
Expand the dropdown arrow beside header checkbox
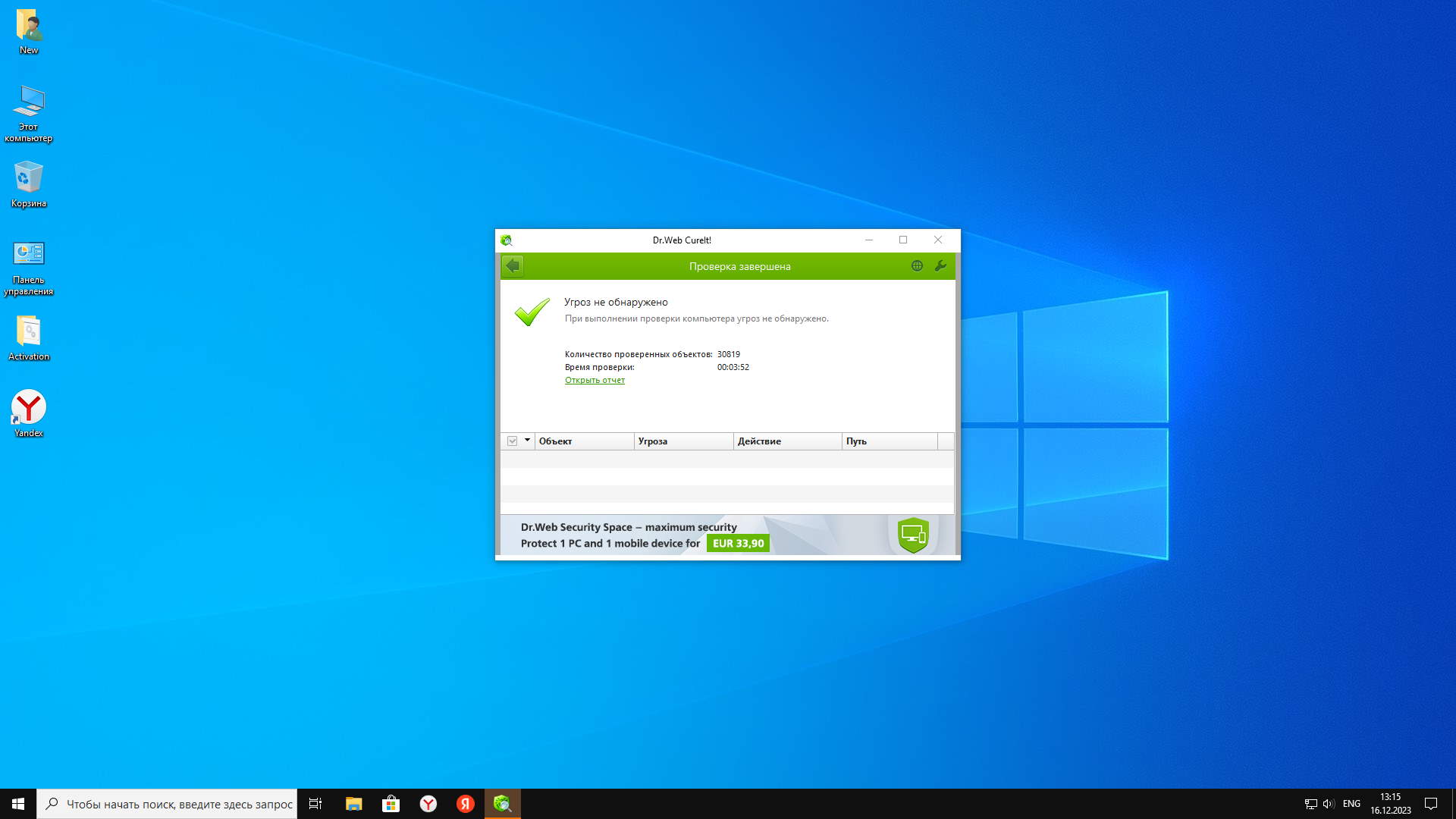click(x=527, y=441)
